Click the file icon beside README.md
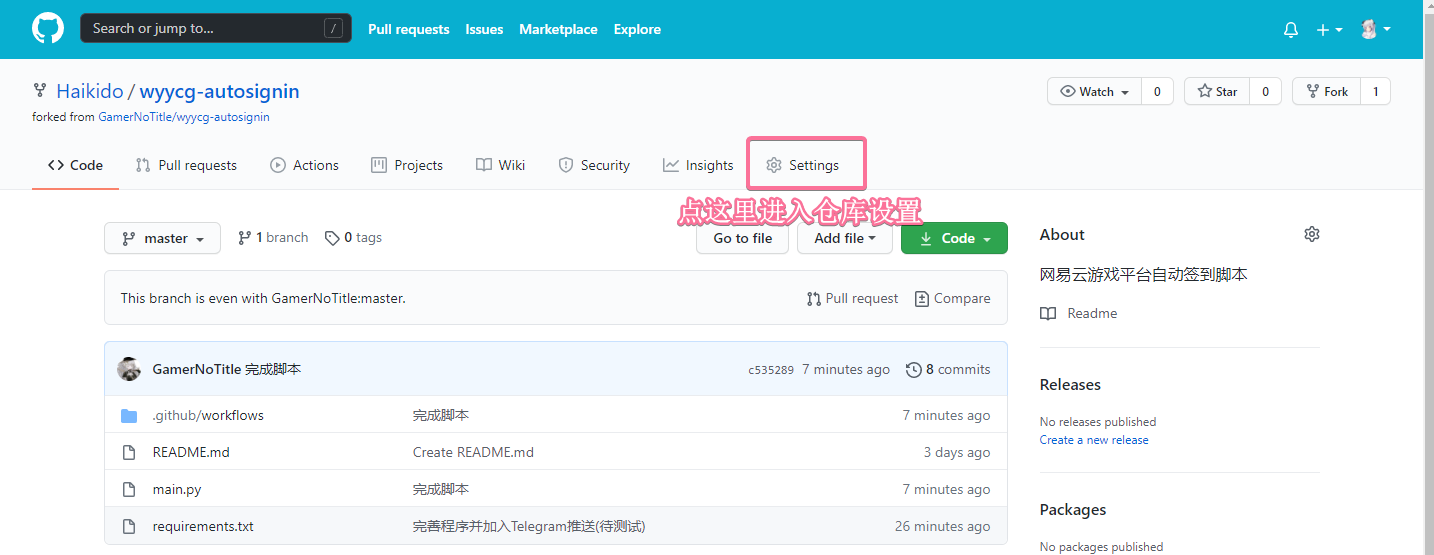The height and width of the screenshot is (555, 1434). (x=129, y=452)
